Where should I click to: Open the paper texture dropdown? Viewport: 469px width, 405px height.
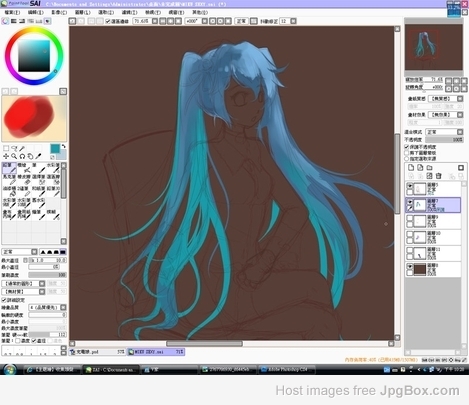click(x=445, y=99)
